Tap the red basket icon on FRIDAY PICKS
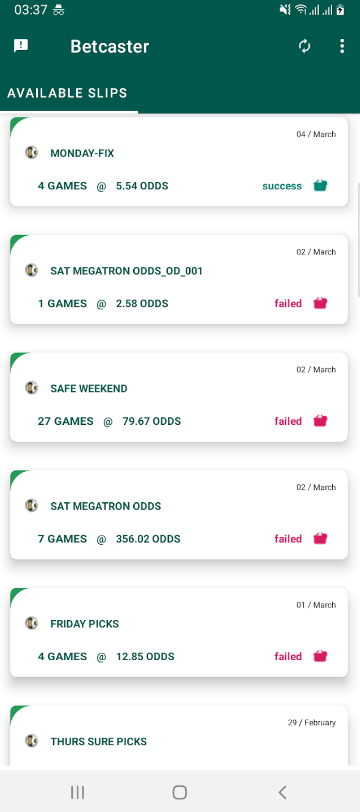This screenshot has height=812, width=360. pyautogui.click(x=321, y=656)
